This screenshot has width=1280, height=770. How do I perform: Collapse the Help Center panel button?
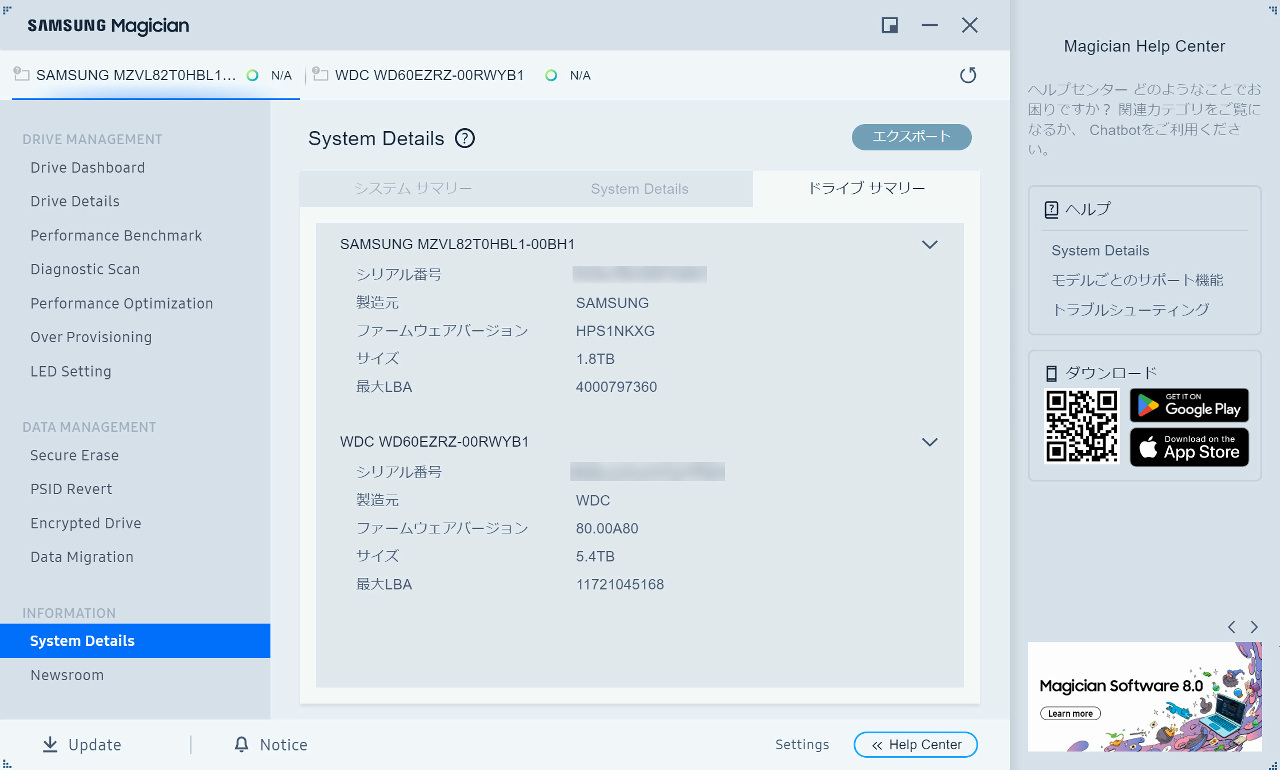915,745
